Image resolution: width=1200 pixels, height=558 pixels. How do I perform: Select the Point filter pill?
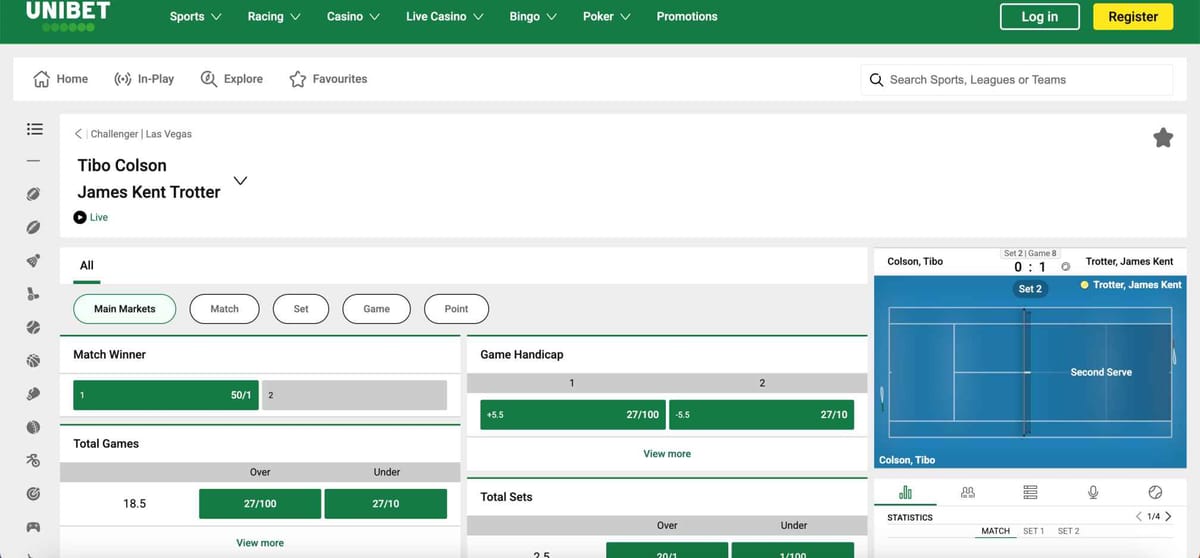(x=456, y=309)
